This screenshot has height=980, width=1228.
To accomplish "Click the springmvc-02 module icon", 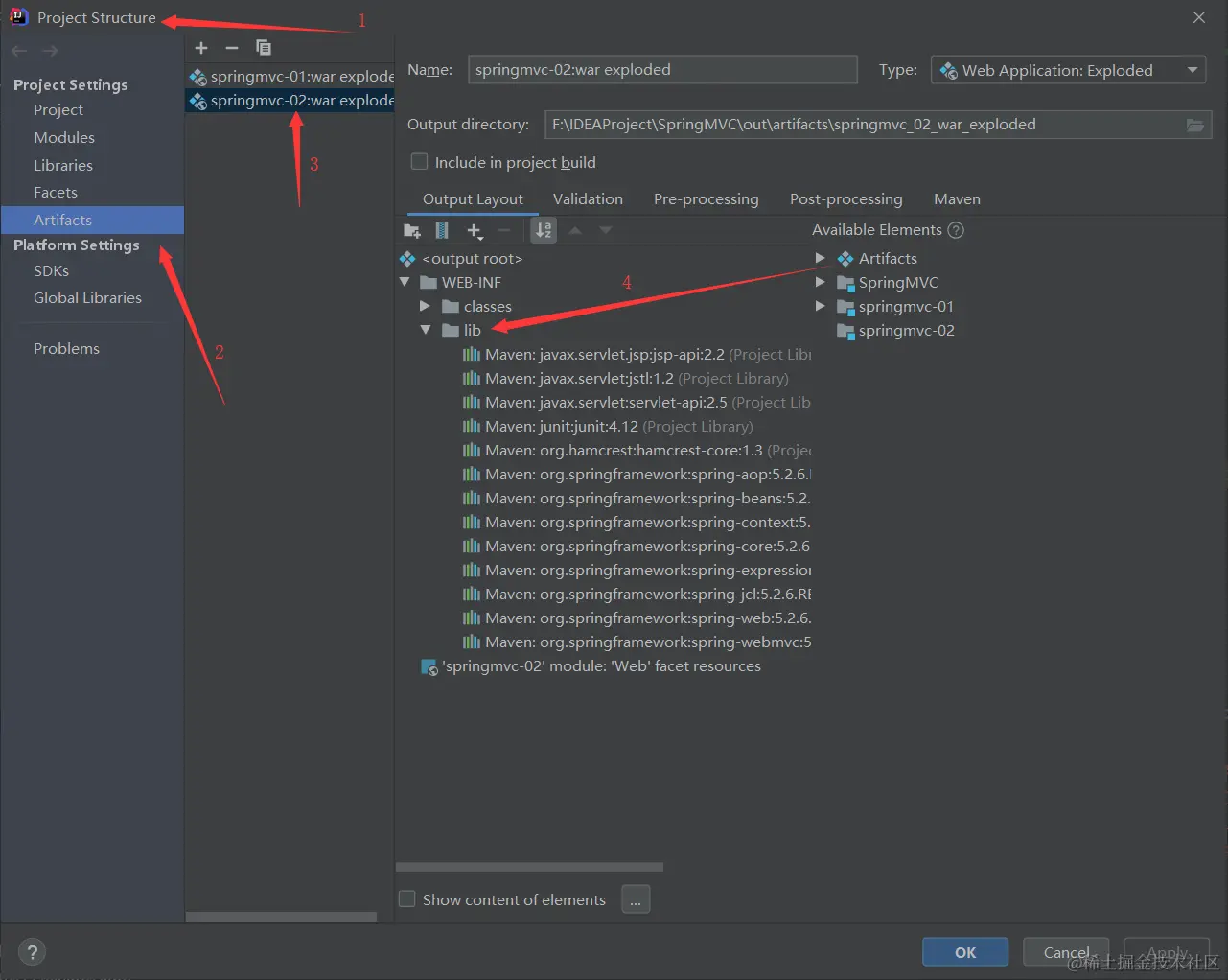I will 846,331.
